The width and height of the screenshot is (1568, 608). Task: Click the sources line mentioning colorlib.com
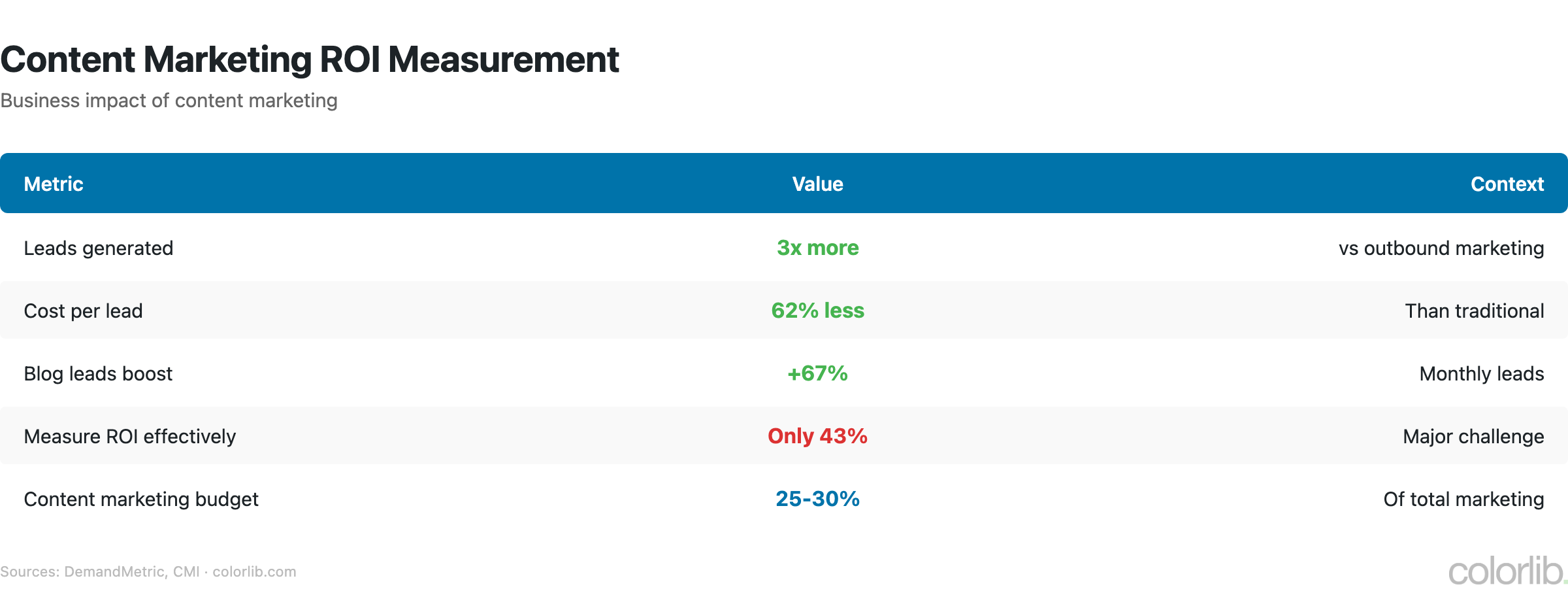point(148,572)
